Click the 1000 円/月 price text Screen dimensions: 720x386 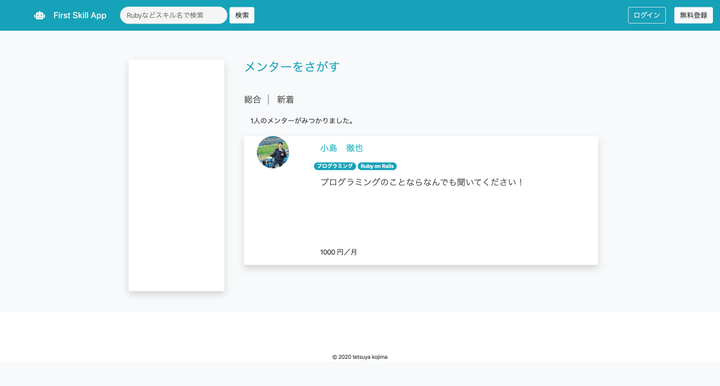click(x=338, y=252)
